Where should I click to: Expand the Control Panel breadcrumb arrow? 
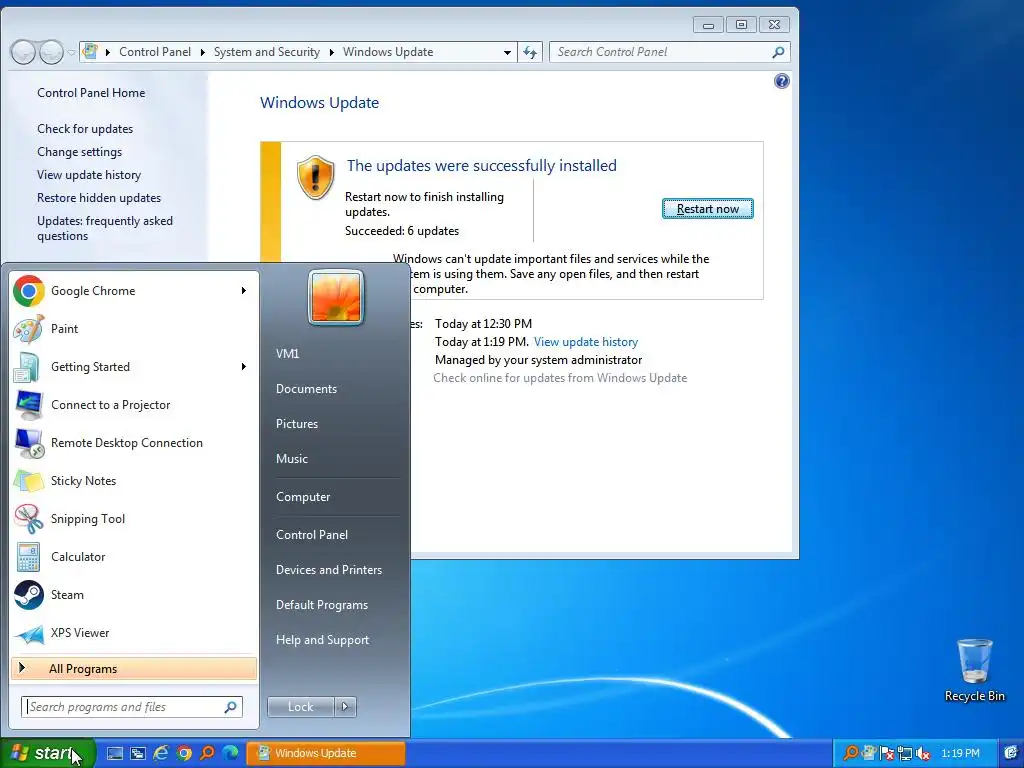(202, 52)
